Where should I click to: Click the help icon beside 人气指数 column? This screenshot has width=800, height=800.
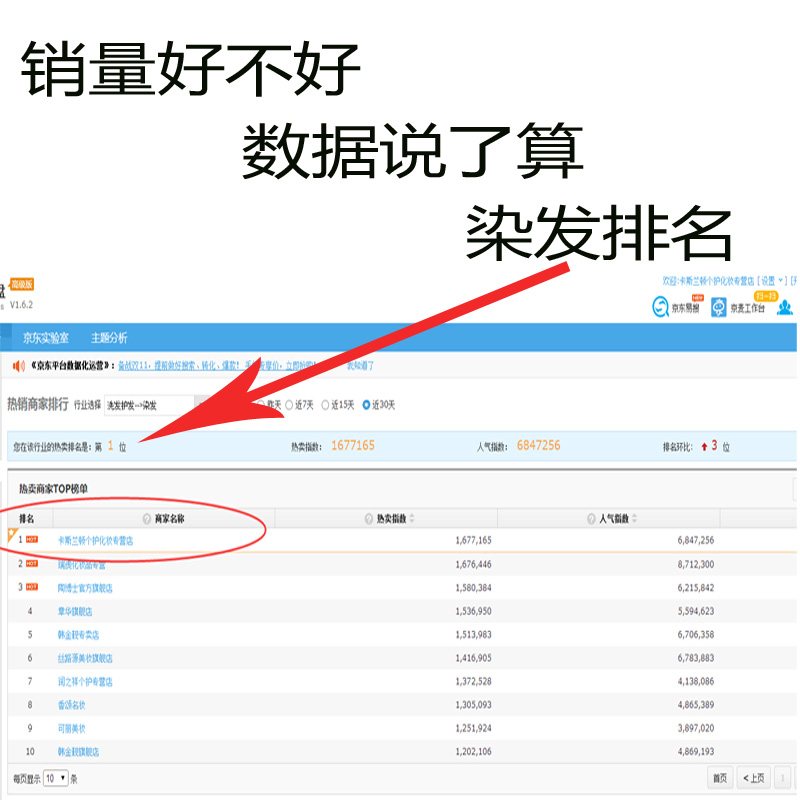[x=591, y=519]
